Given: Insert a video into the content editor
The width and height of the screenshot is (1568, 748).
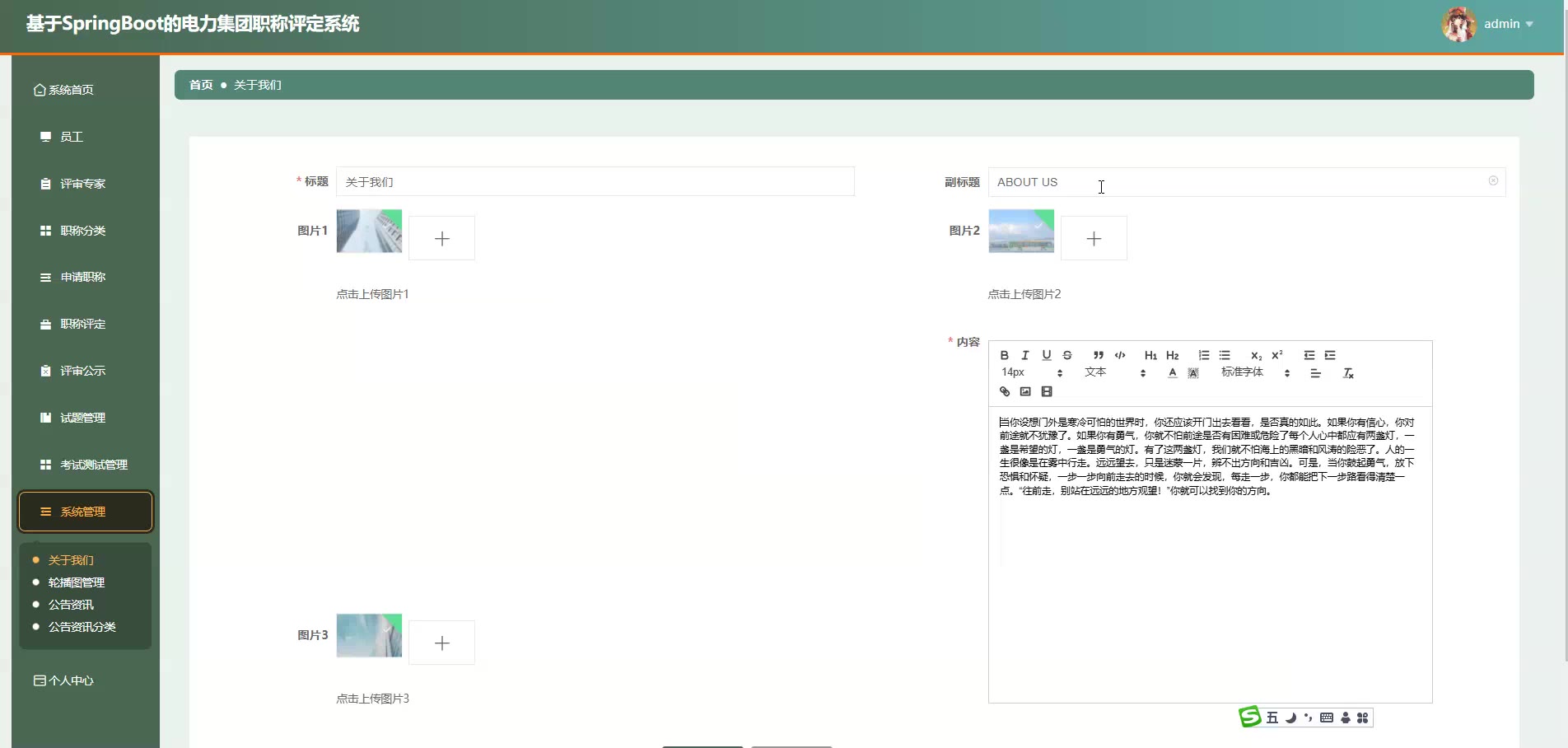Looking at the screenshot, I should point(1047,391).
